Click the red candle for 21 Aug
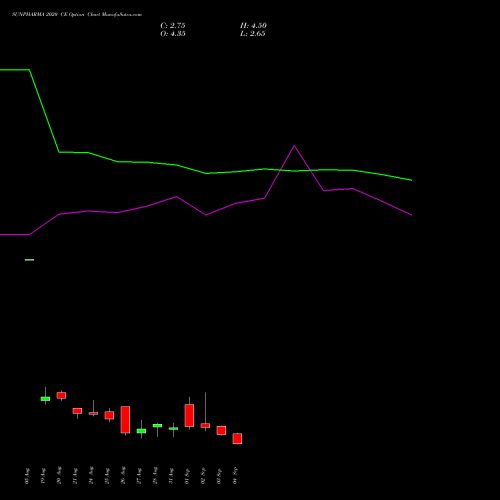Screen dimensions: 500x500 77,411
